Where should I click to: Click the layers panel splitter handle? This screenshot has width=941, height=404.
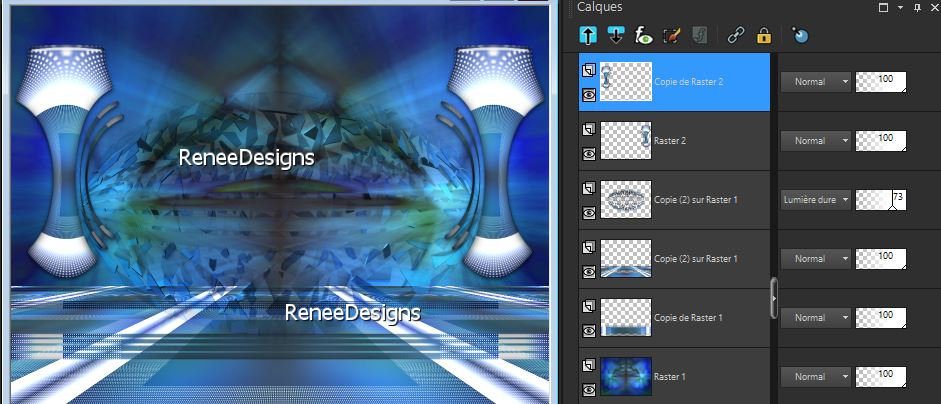coord(774,297)
